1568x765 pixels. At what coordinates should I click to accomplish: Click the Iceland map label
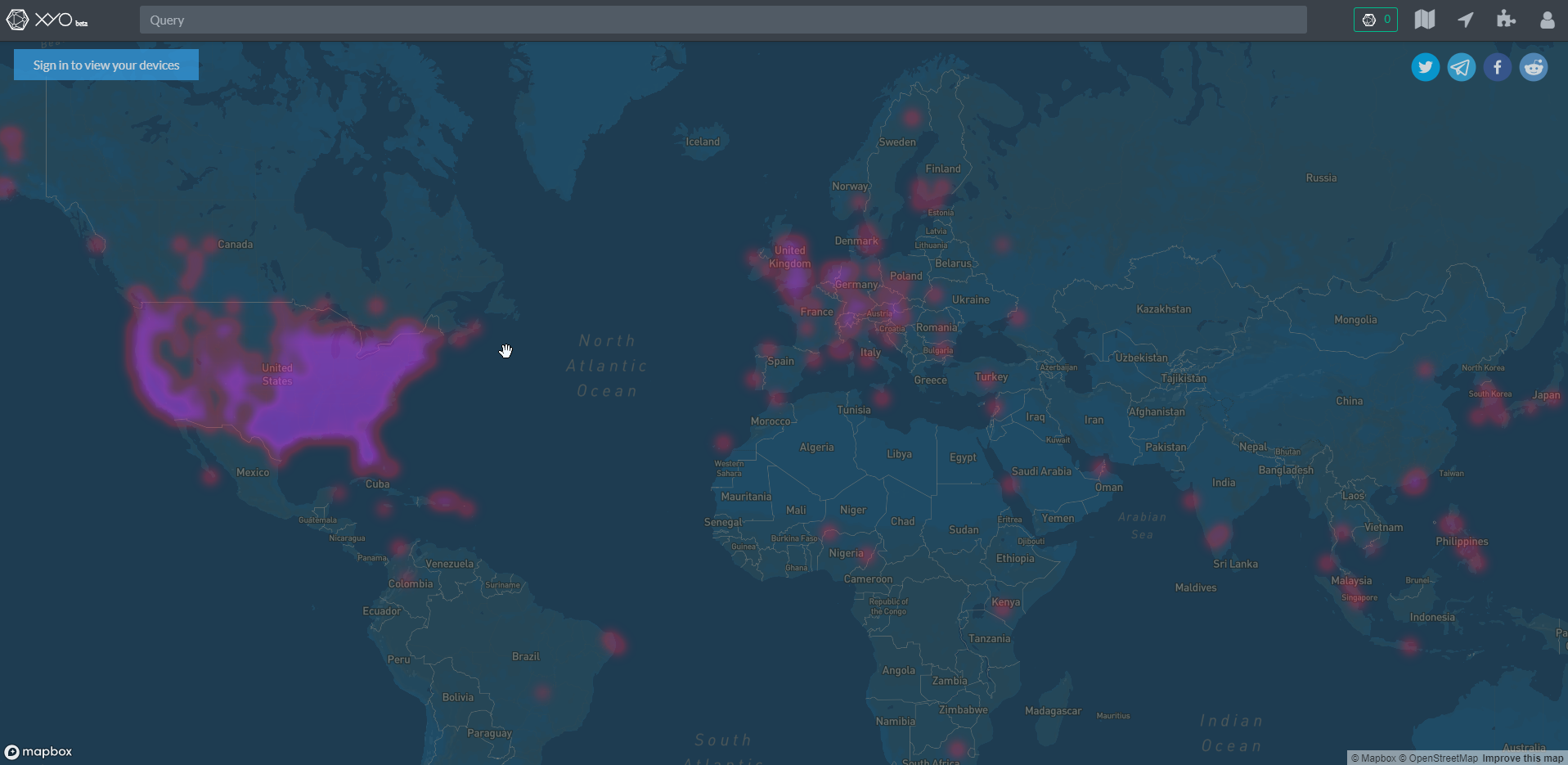point(703,142)
